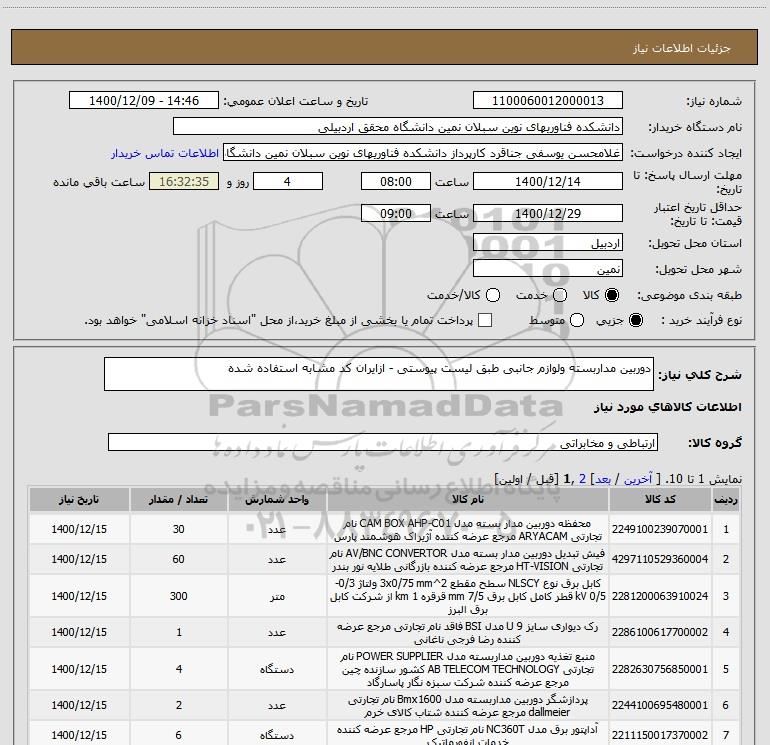This screenshot has height=745, width=770.
Task: Click item code 2281200063910024
Action: pyautogui.click(x=660, y=596)
